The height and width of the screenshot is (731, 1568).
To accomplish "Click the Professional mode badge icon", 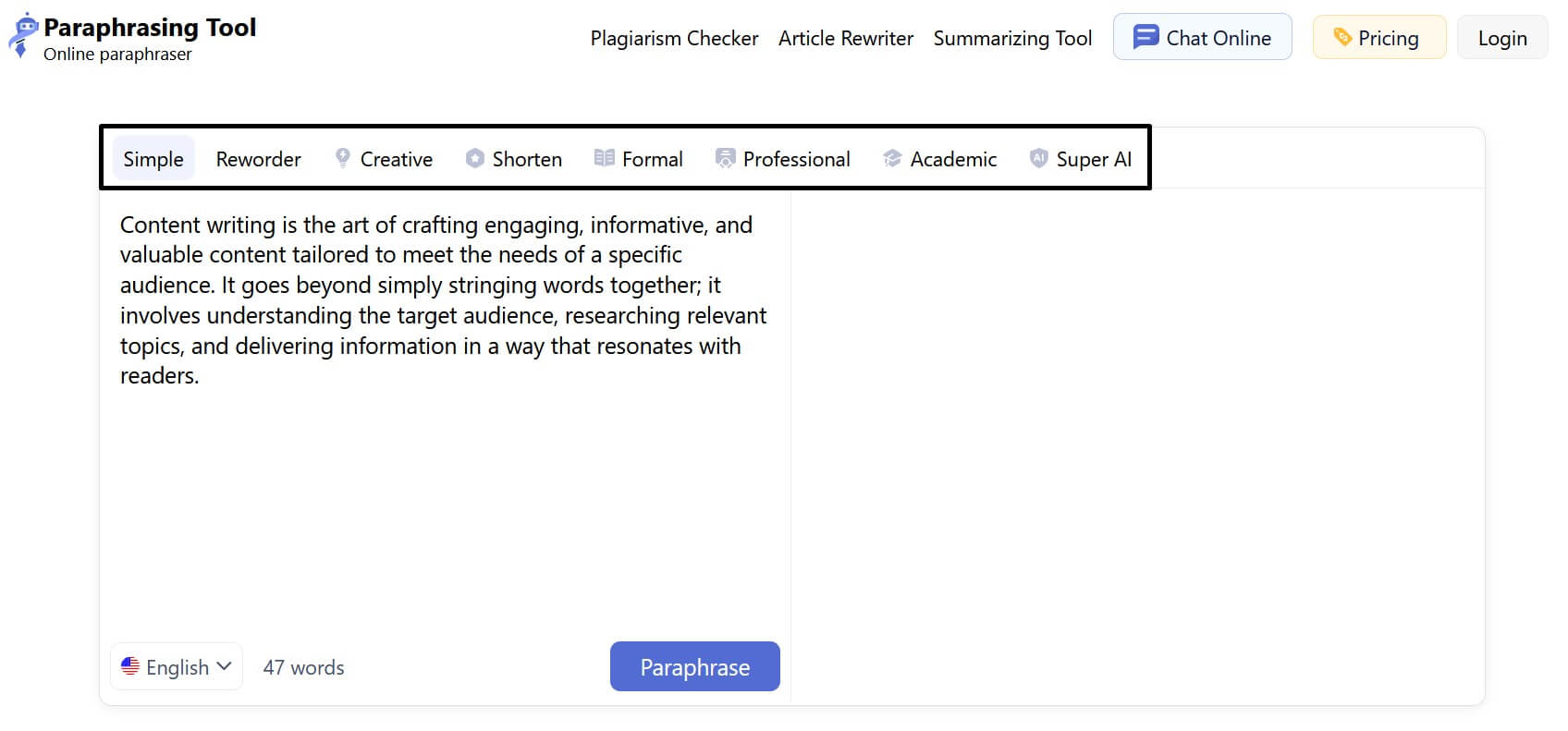I will 726,158.
